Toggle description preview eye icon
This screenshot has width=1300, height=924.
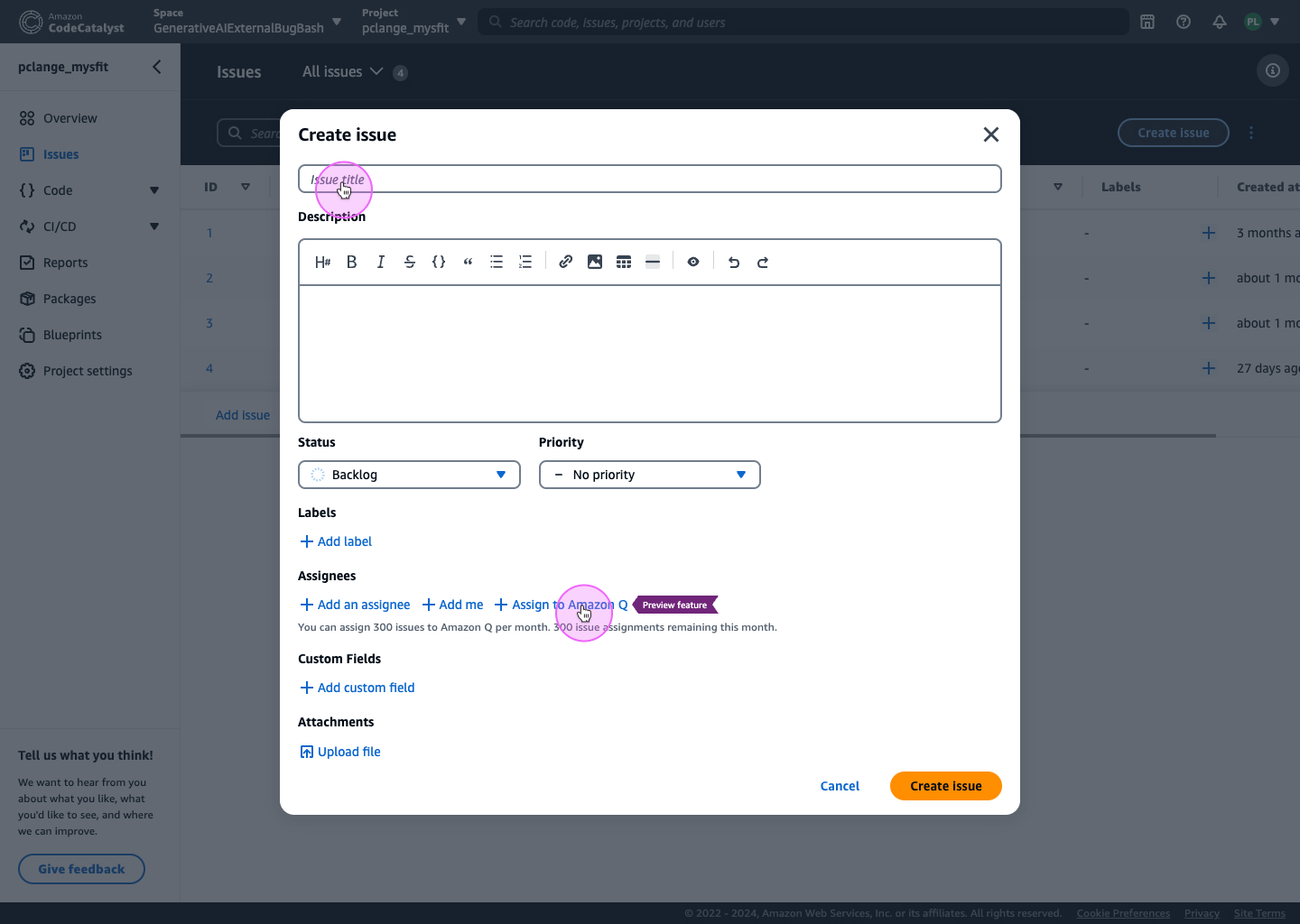pos(693,262)
